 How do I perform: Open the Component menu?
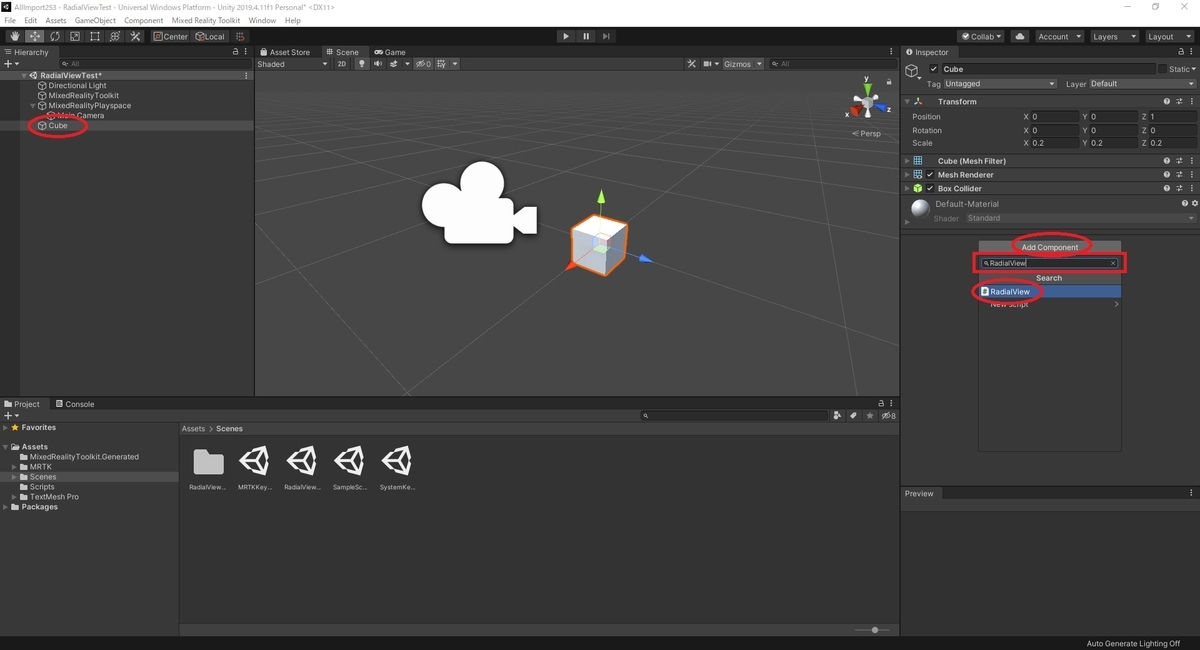tap(144, 20)
